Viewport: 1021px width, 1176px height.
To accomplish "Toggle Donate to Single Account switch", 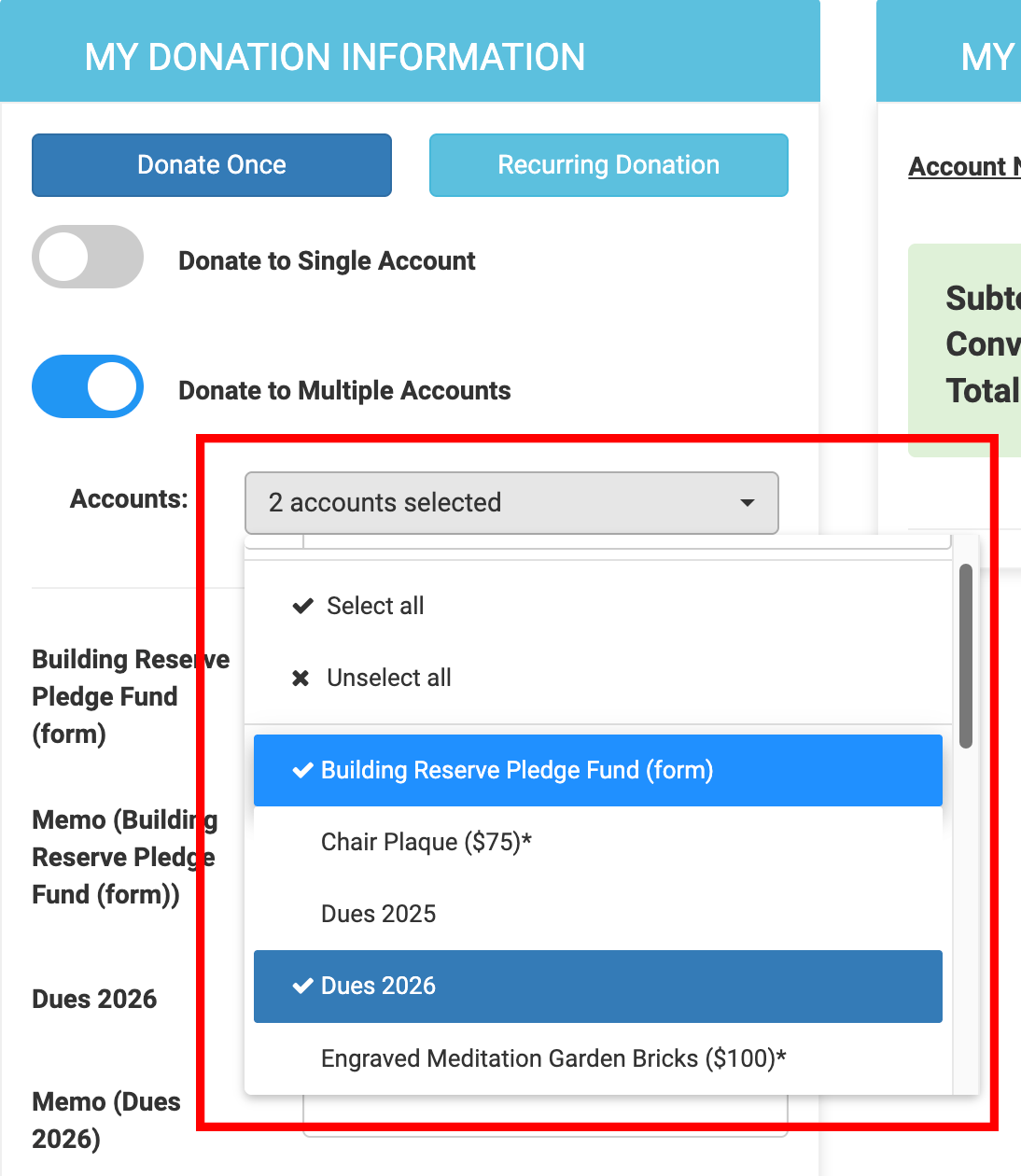I will pyautogui.click(x=88, y=257).
